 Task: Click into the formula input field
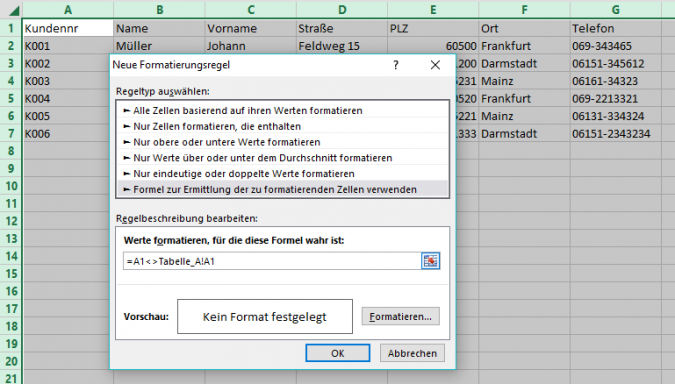[272, 261]
